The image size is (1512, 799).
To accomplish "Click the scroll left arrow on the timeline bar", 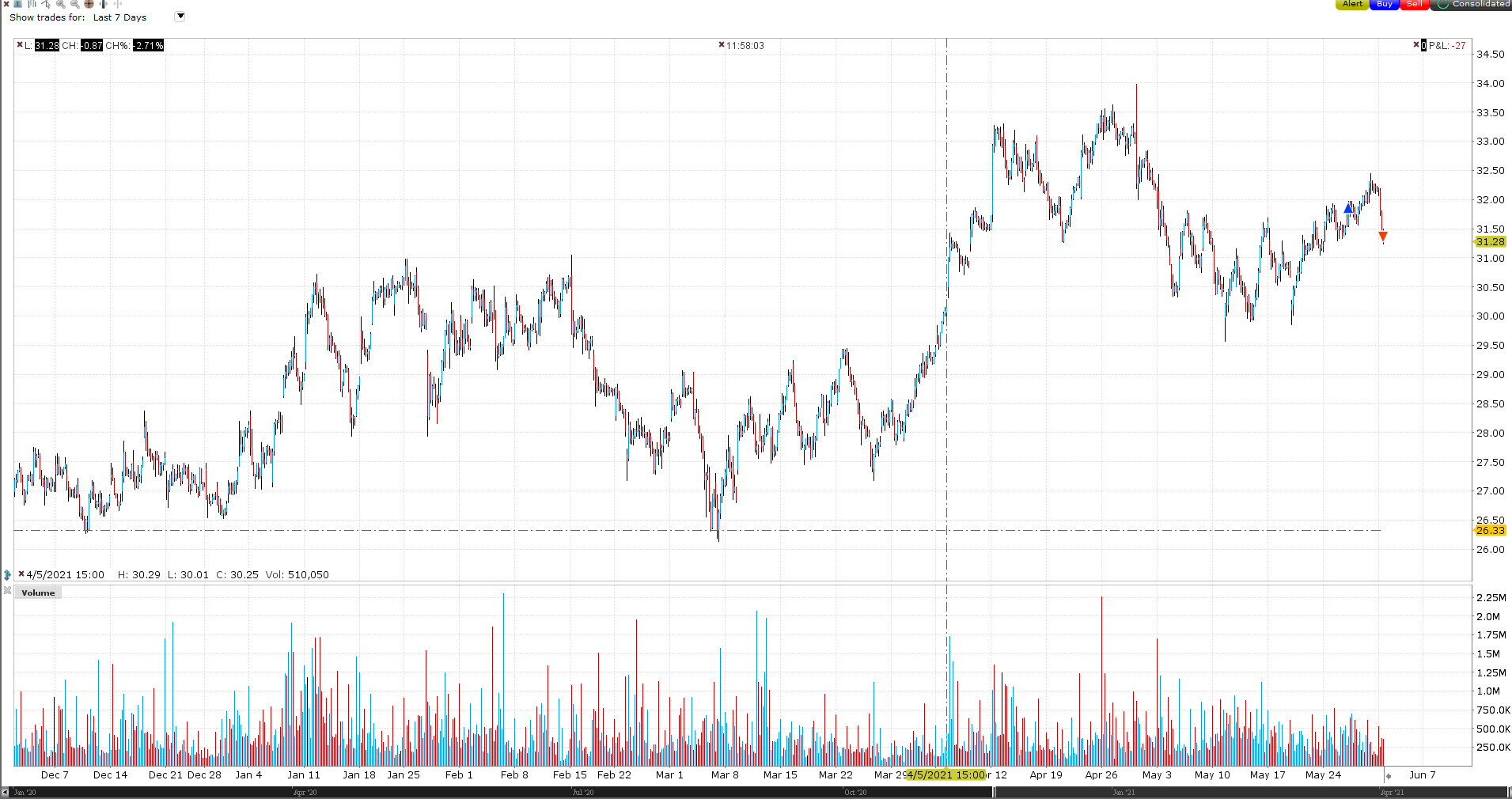I will tap(5, 793).
